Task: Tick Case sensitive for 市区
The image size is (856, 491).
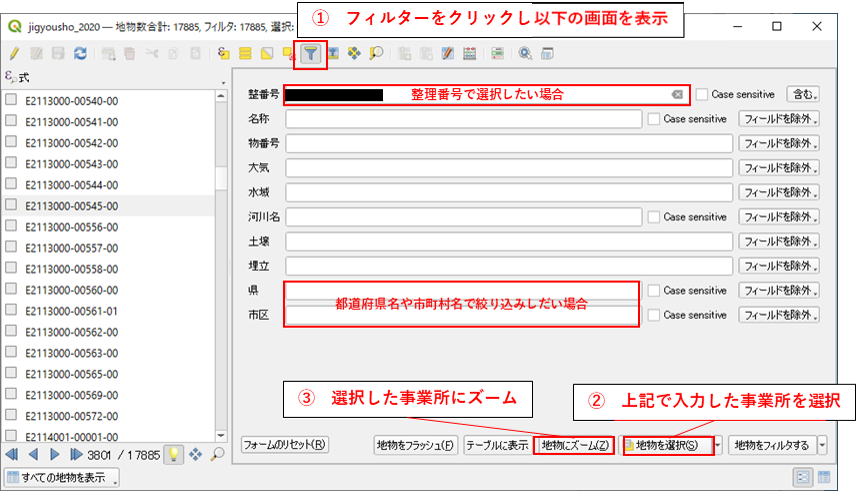Action: click(x=654, y=315)
